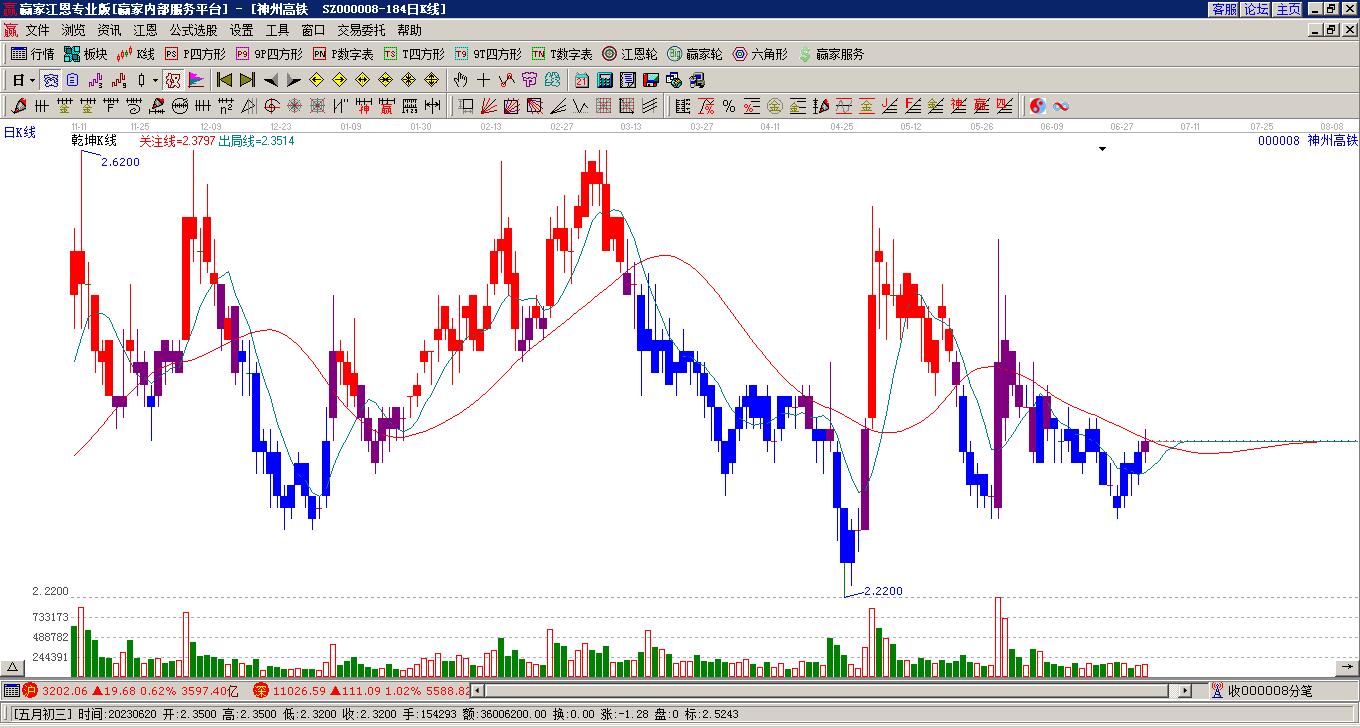Select the crosshair cursor tool

coord(483,80)
